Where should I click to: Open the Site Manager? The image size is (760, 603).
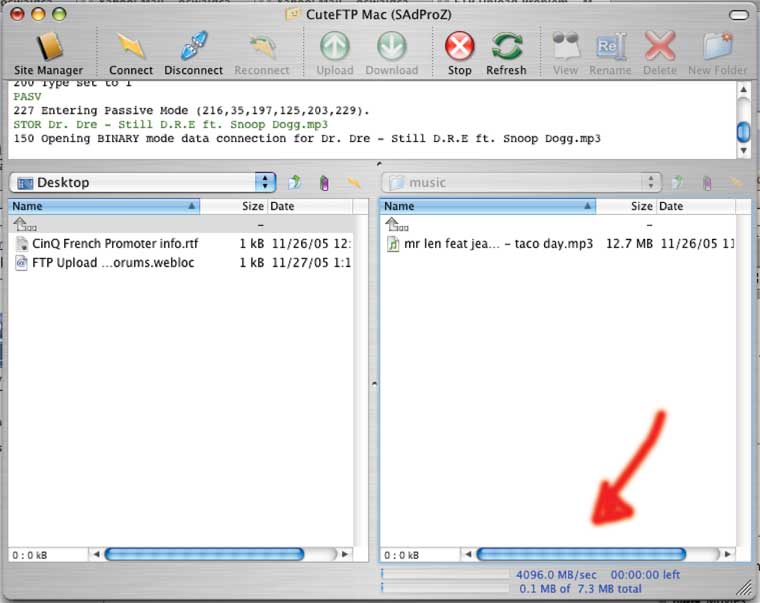click(x=48, y=53)
